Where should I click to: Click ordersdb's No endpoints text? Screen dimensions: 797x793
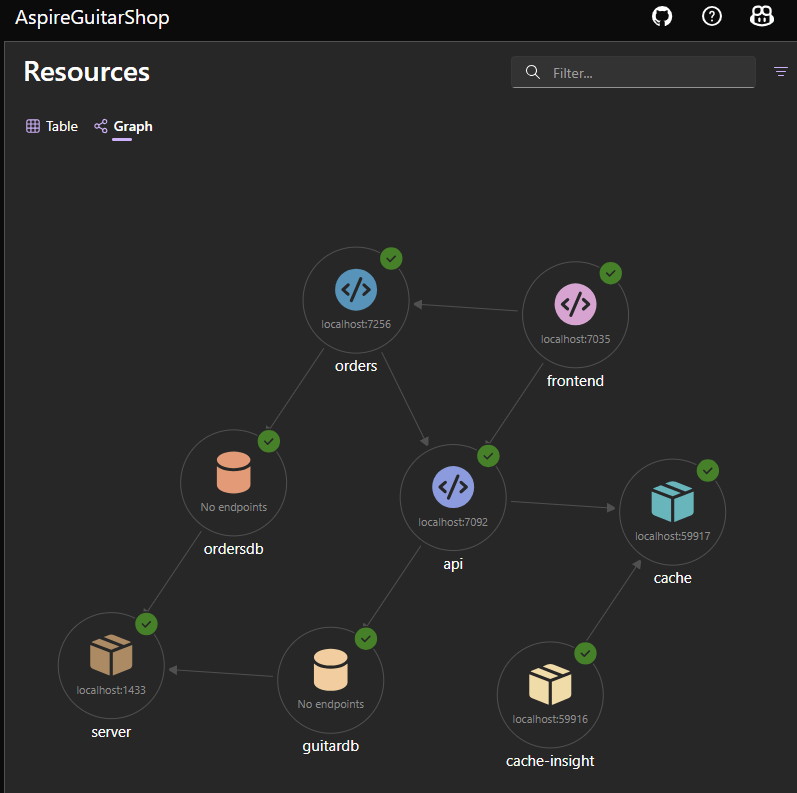[234, 507]
